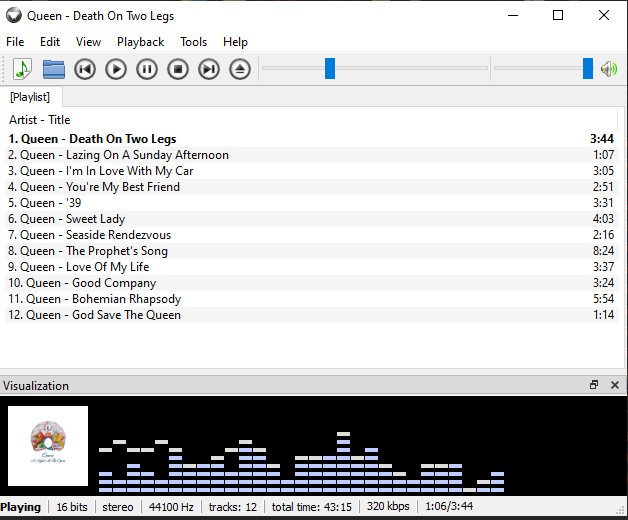Select the Bohemian Rhapsody track
This screenshot has height=520, width=628.
point(311,299)
